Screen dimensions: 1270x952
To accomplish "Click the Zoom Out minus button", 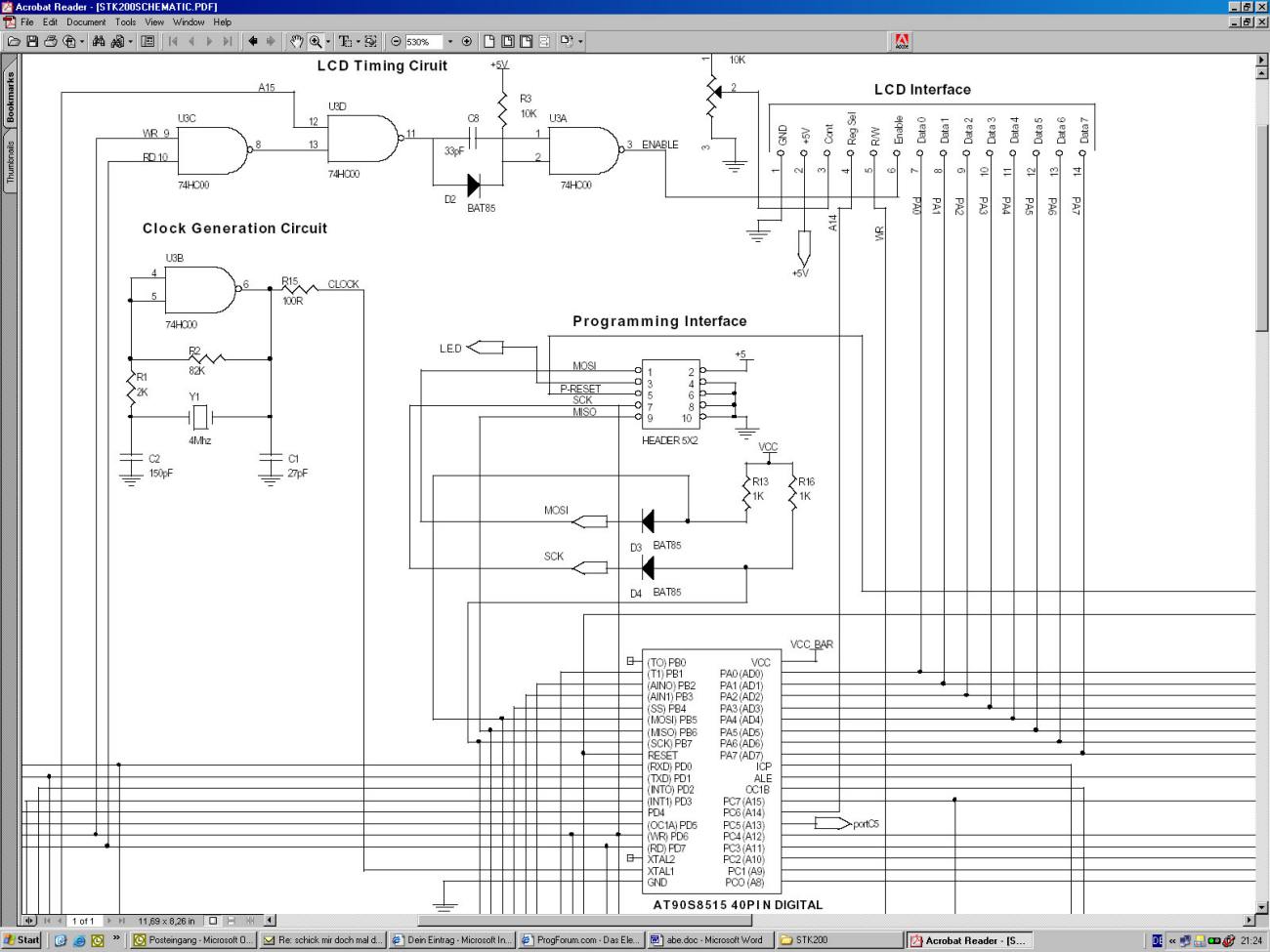I will pyautogui.click(x=396, y=41).
